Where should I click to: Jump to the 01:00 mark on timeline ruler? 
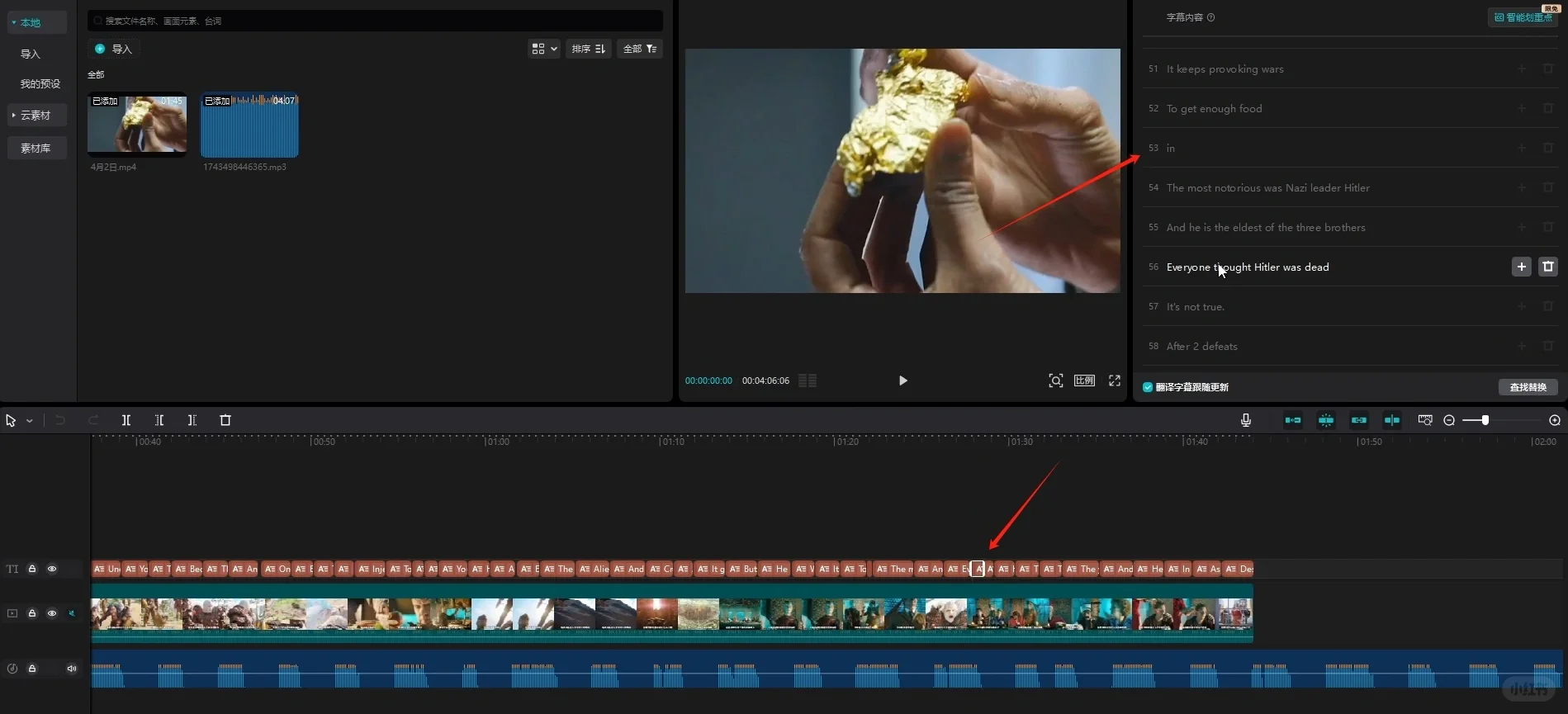point(497,442)
